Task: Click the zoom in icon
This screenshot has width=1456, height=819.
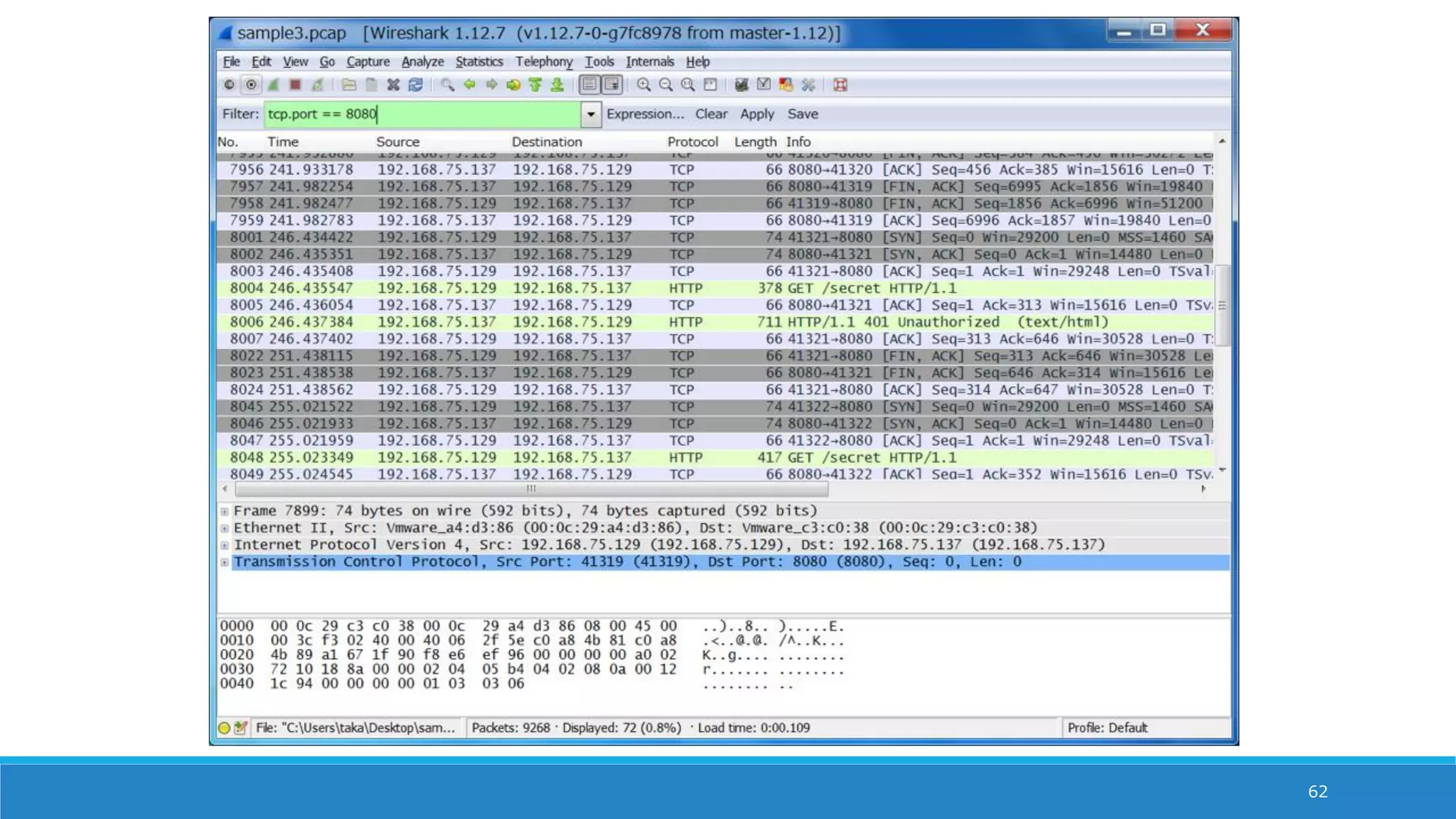Action: click(x=643, y=85)
